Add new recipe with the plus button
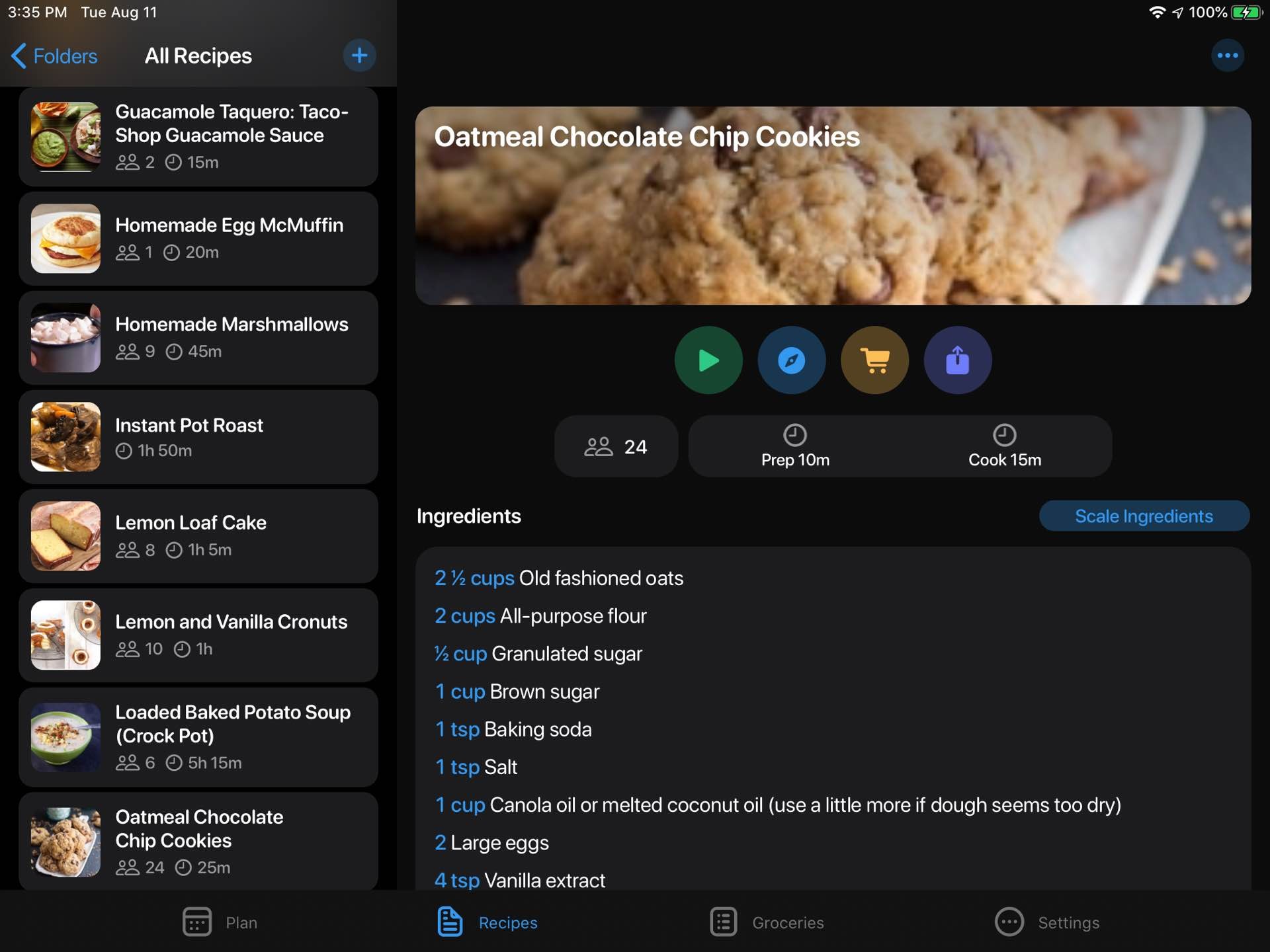Screen dimensions: 1270x952 [x=358, y=55]
